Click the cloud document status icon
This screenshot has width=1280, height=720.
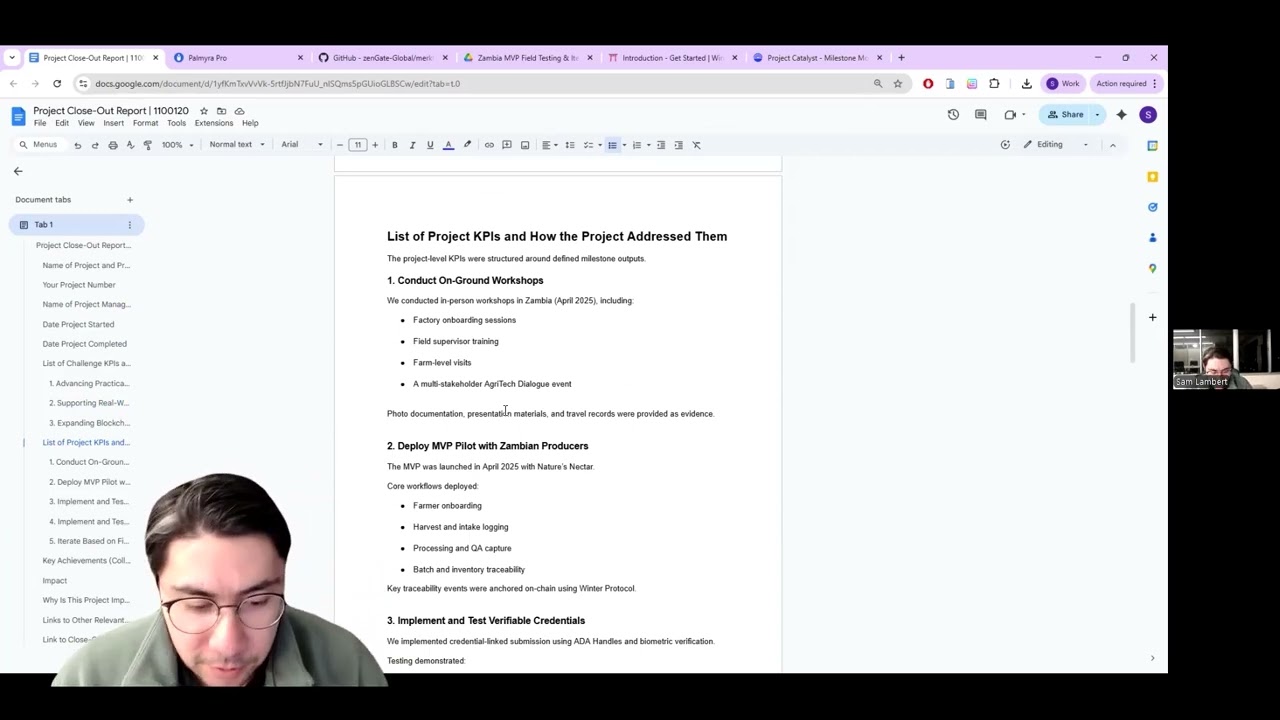pos(239,111)
